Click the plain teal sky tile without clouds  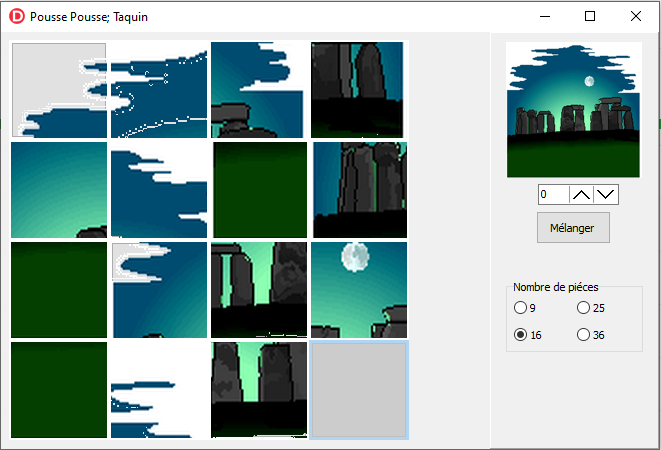pyautogui.click(x=58, y=189)
